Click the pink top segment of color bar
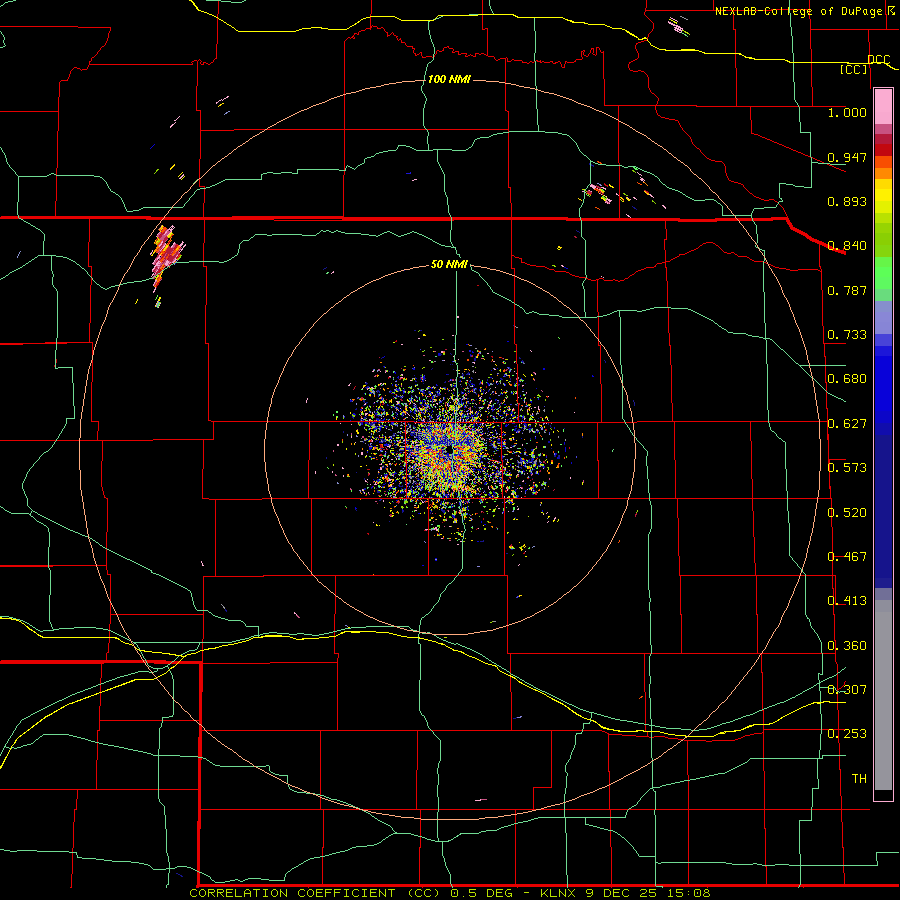The image size is (900, 900). point(883,106)
